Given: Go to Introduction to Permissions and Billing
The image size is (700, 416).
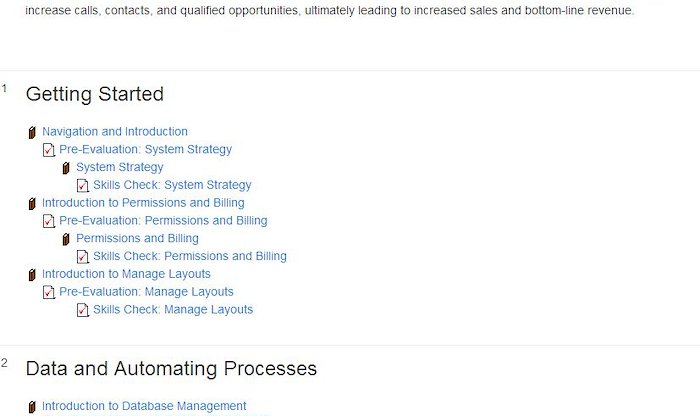Looking at the screenshot, I should coord(143,203).
